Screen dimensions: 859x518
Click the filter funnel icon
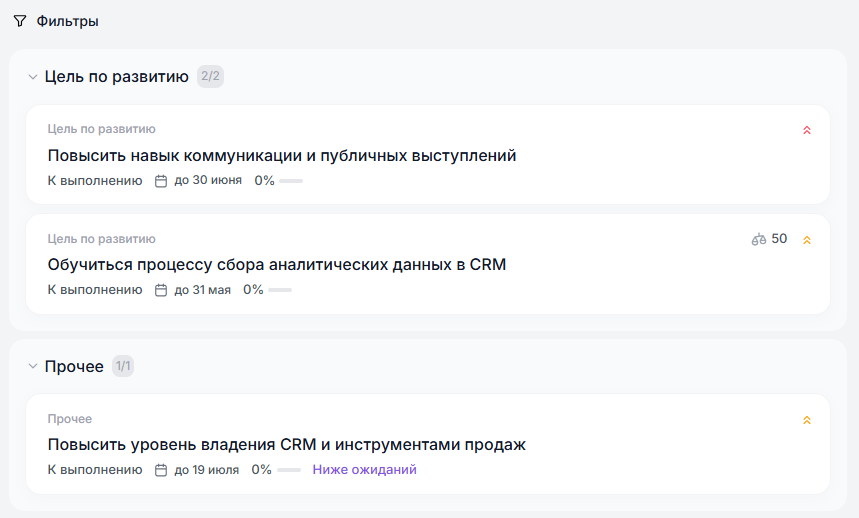20,21
